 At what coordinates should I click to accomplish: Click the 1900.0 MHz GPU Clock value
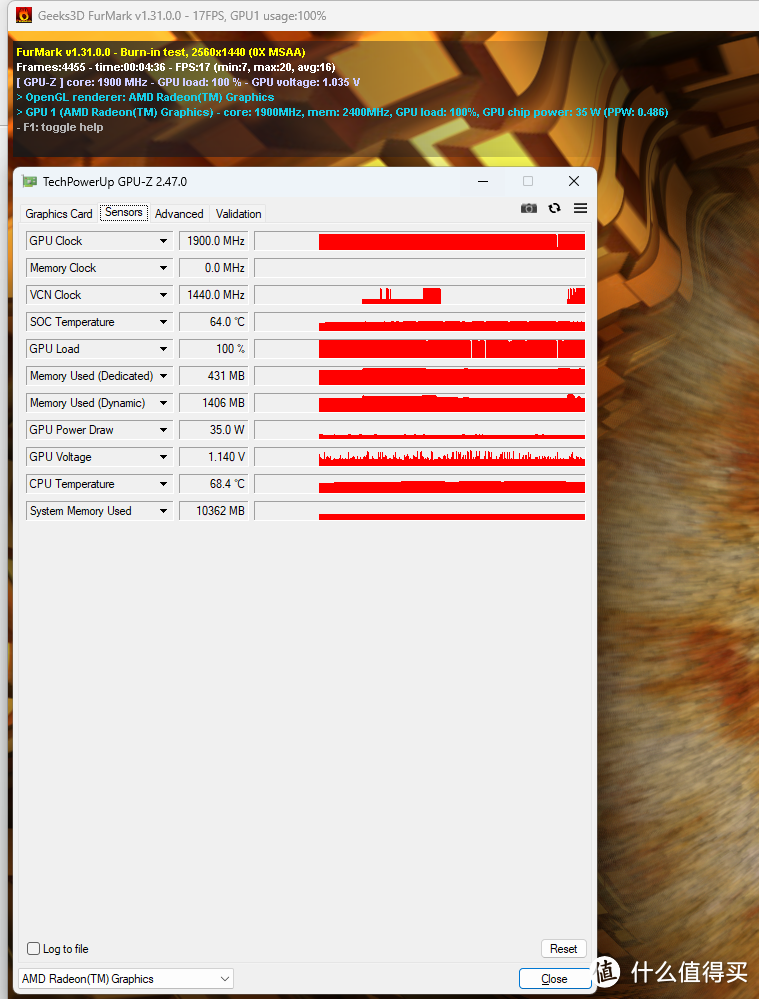pyautogui.click(x=213, y=241)
